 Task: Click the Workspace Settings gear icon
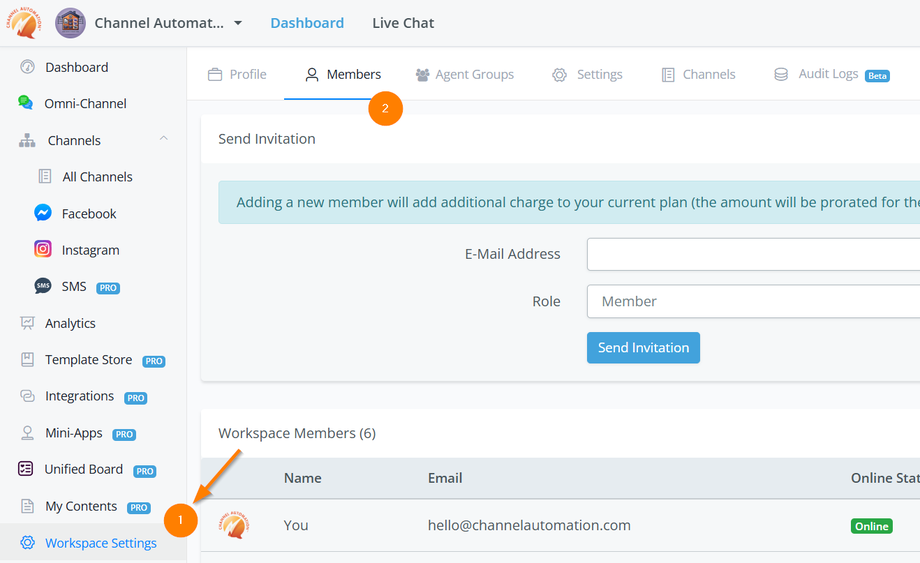(27, 543)
